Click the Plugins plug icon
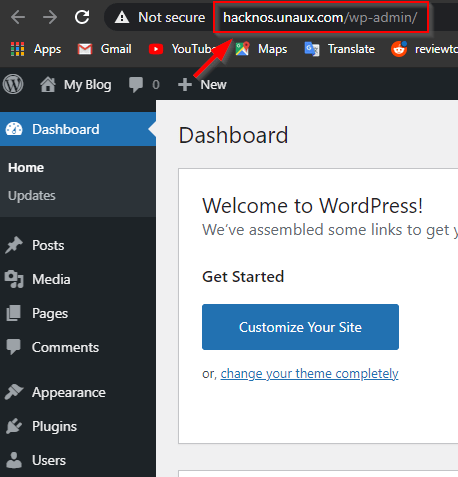This screenshot has height=477, width=458. pos(14,426)
